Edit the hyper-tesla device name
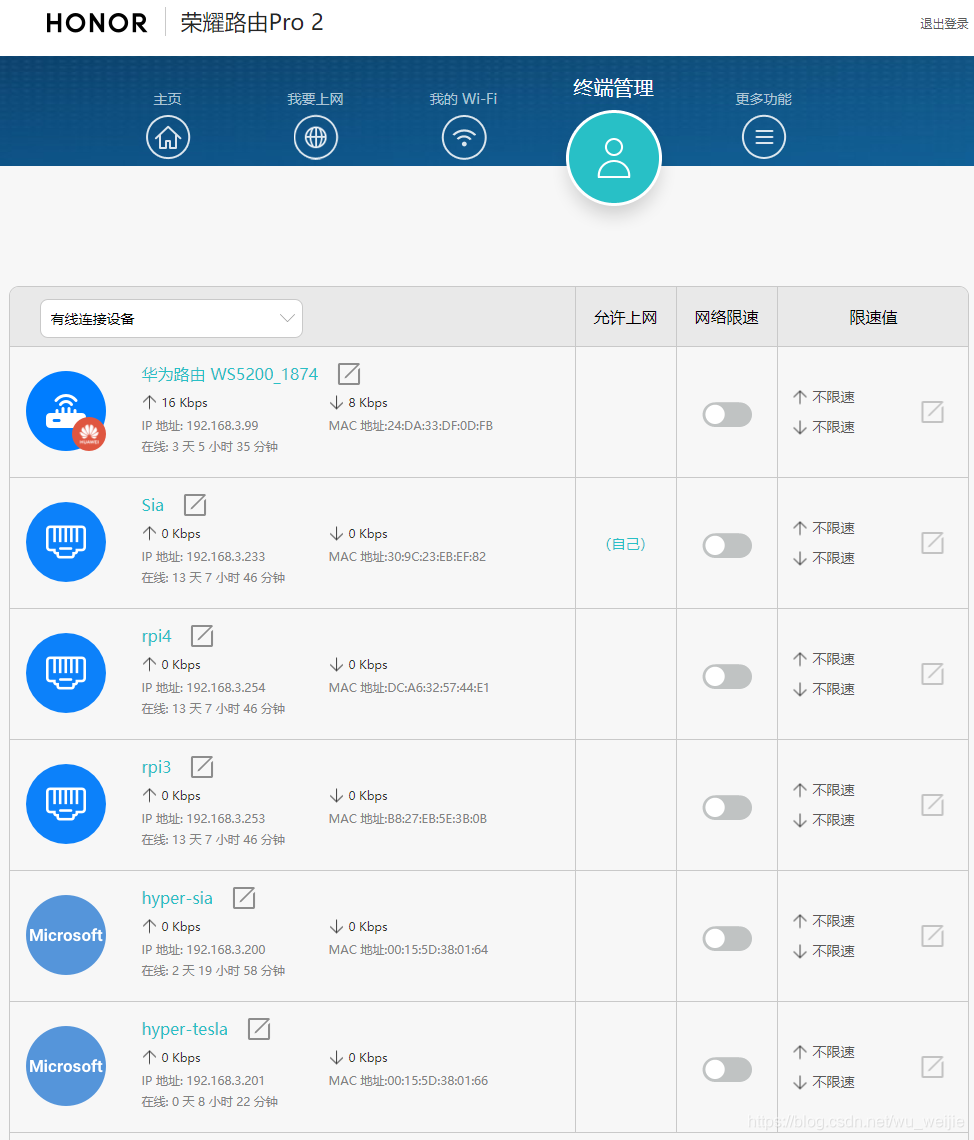This screenshot has height=1140, width=974. (259, 1029)
